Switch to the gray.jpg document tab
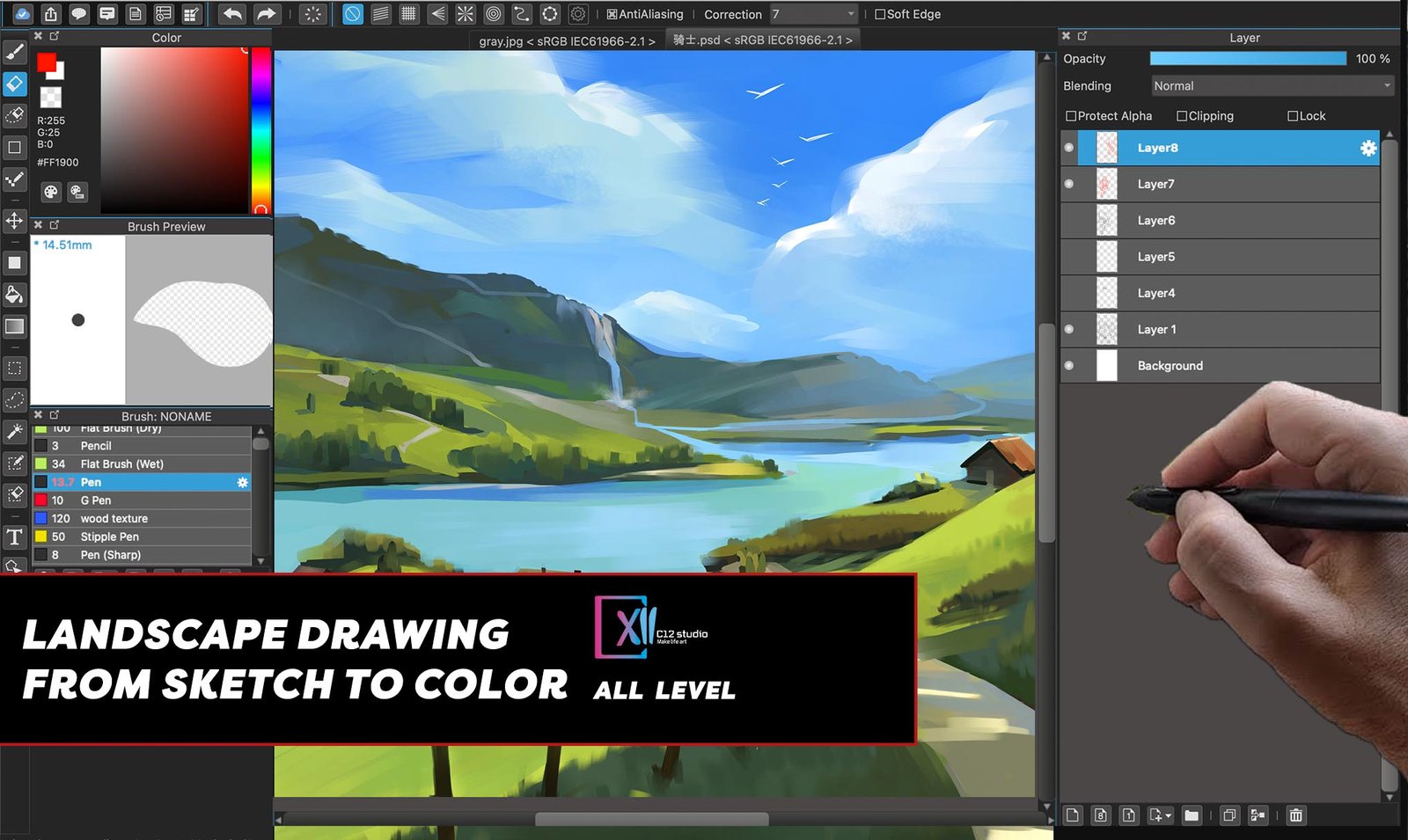The height and width of the screenshot is (840, 1408). (x=567, y=40)
